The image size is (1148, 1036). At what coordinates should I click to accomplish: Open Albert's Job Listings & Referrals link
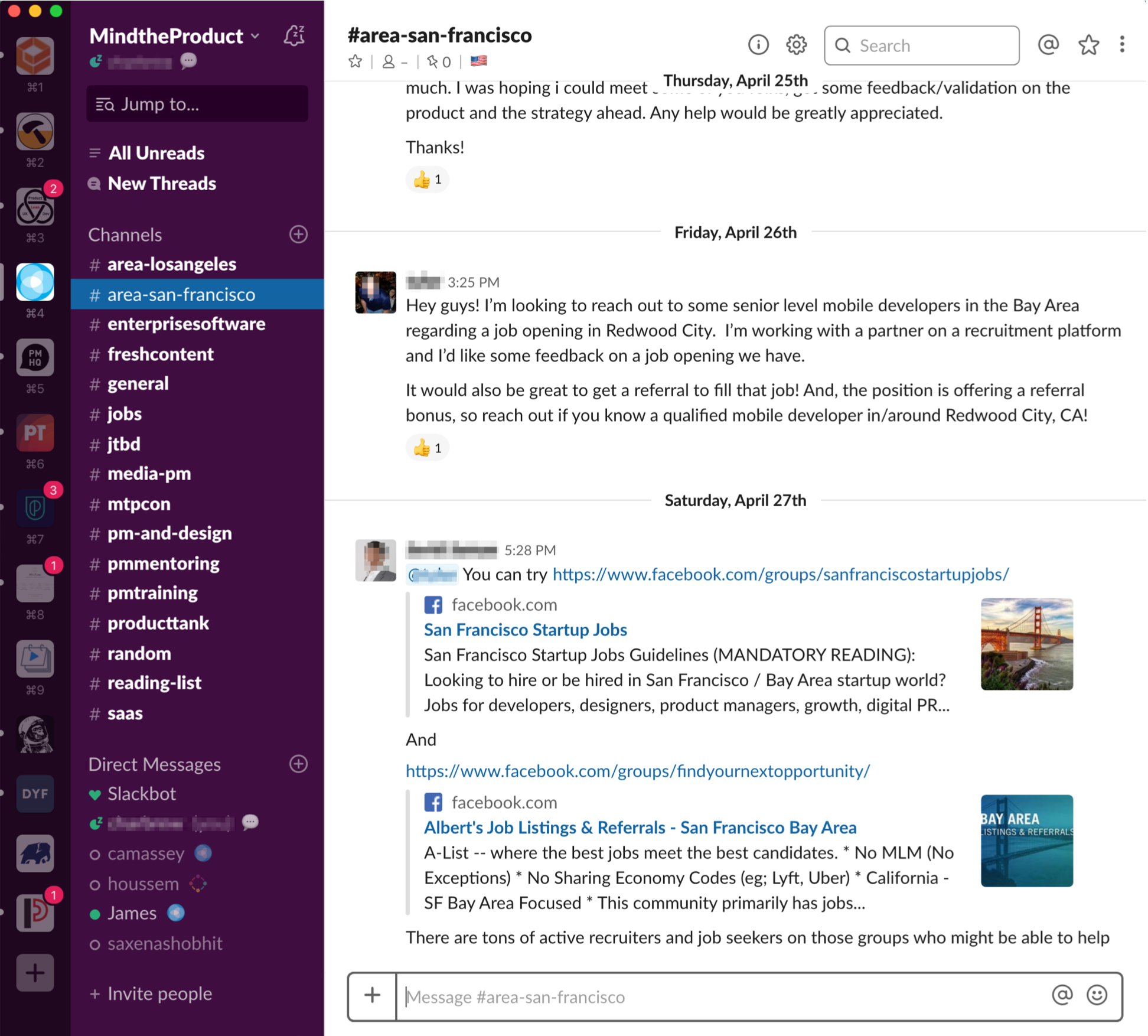coord(640,828)
